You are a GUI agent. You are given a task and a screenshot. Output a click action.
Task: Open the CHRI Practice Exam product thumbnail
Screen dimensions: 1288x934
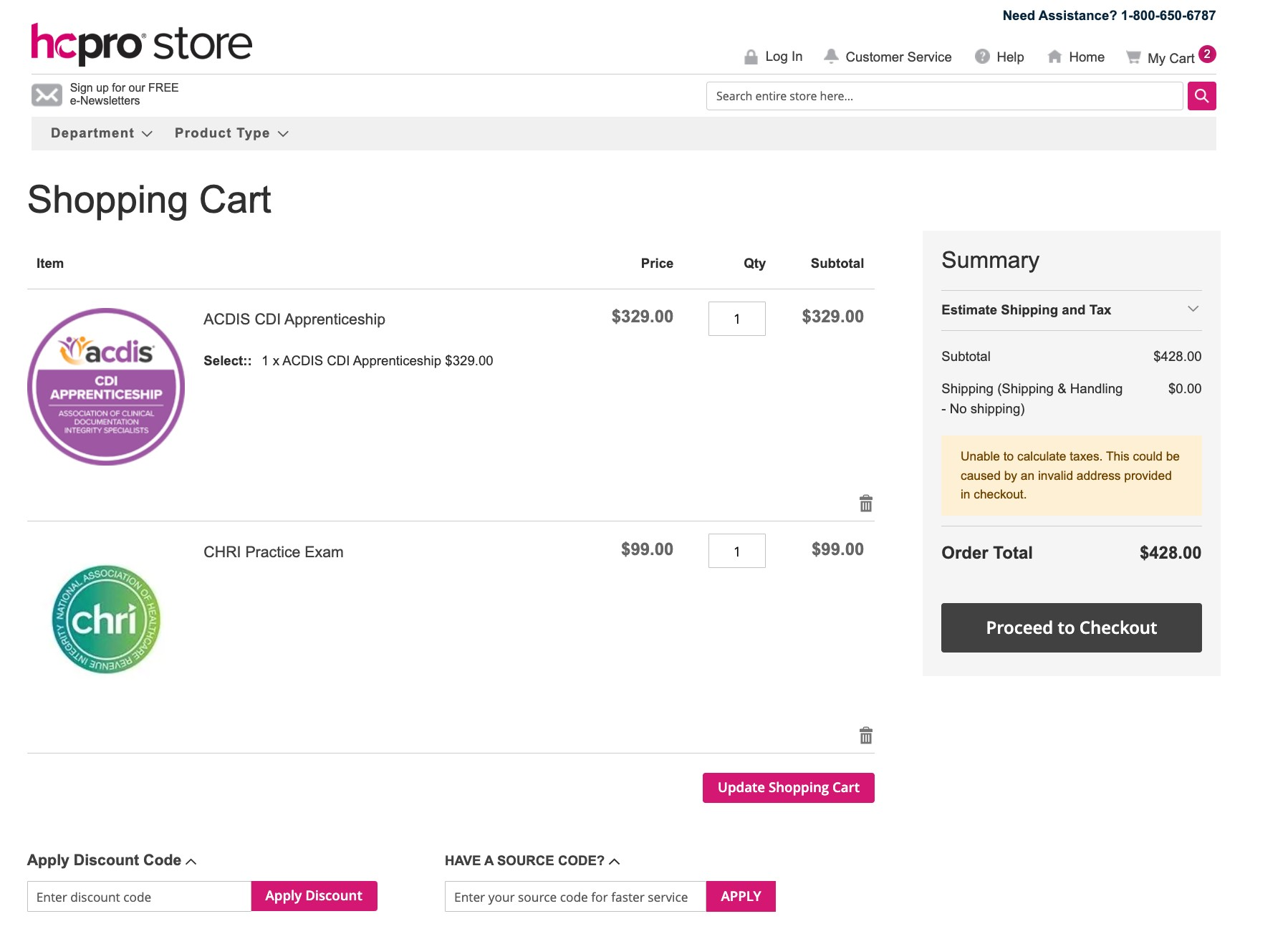pos(106,620)
